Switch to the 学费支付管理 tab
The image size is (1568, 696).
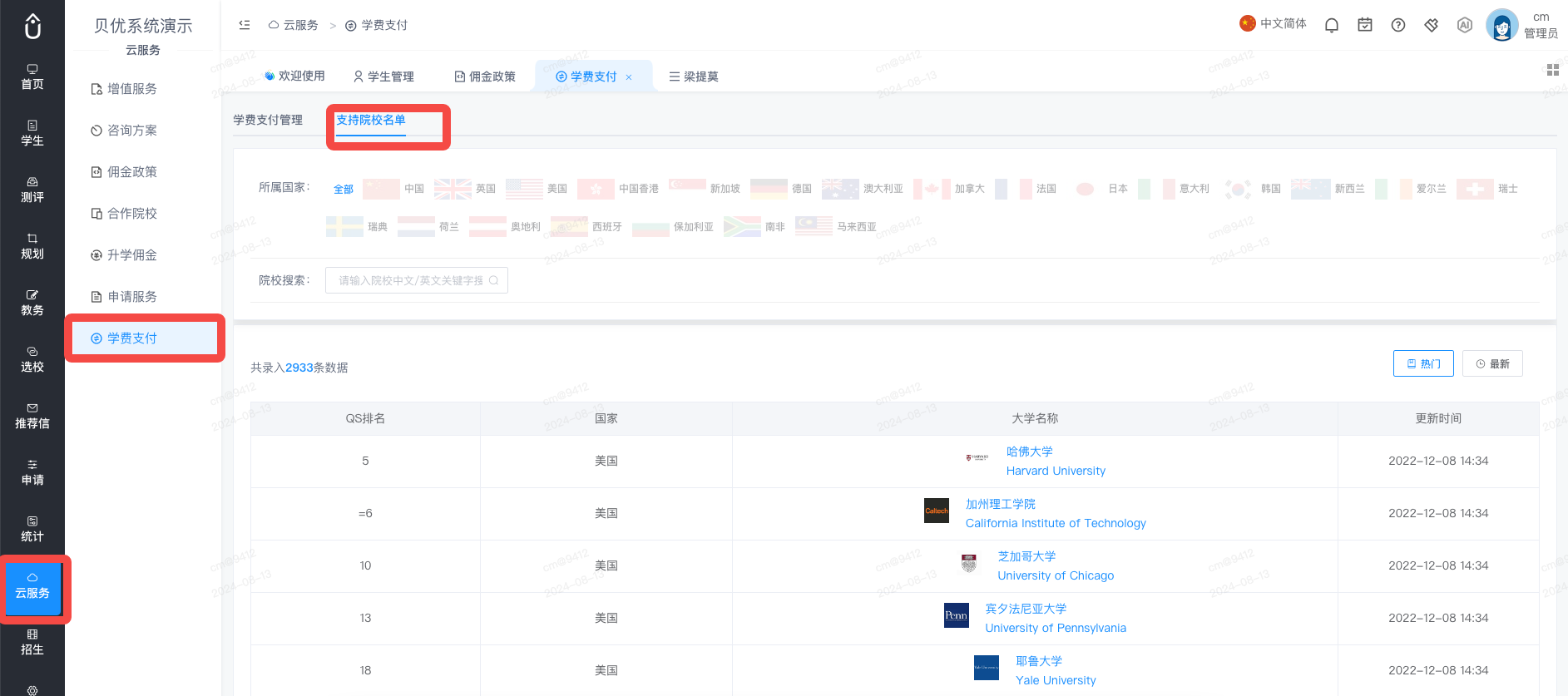click(x=268, y=120)
